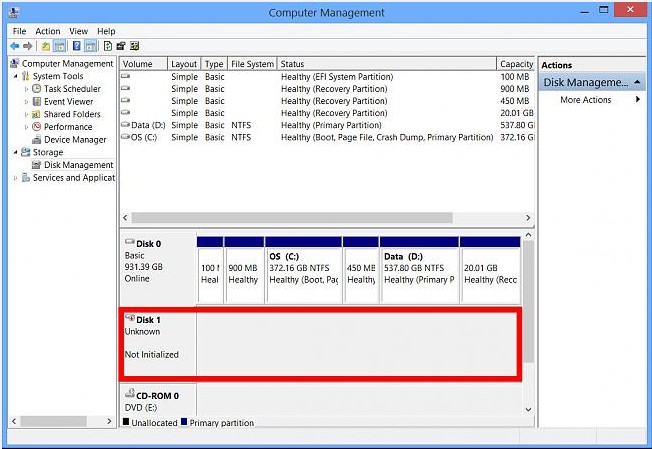Screen dimensions: 652x449
Task: Open the Action menu
Action: (x=48, y=31)
